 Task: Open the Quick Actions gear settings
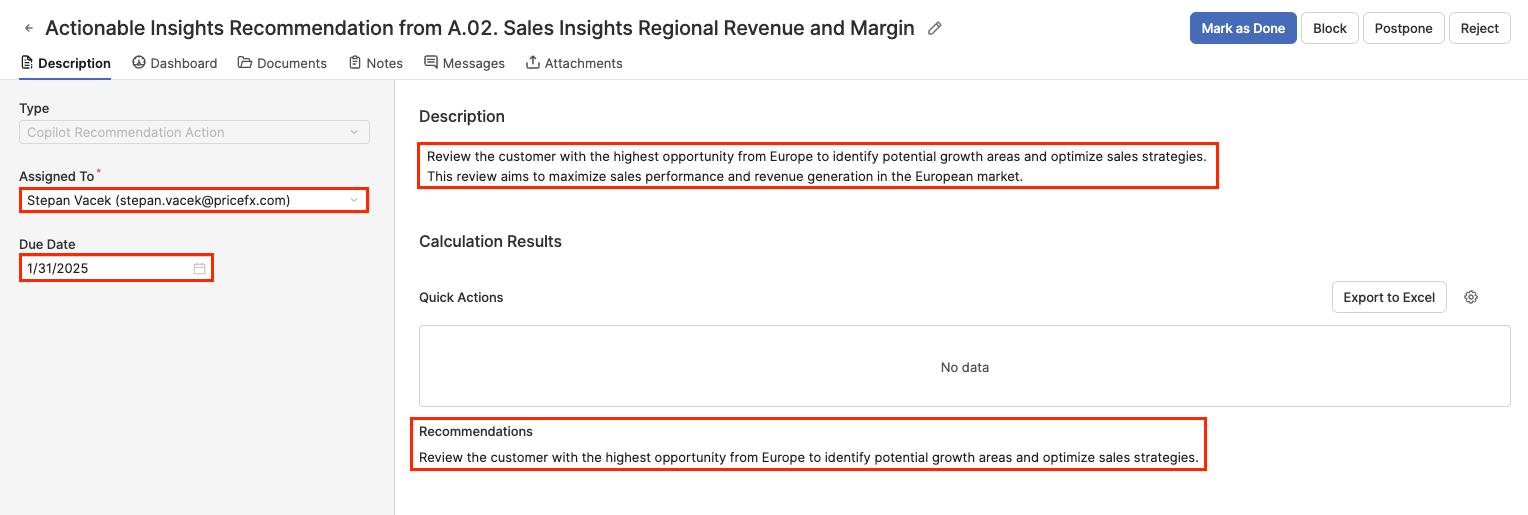1471,297
